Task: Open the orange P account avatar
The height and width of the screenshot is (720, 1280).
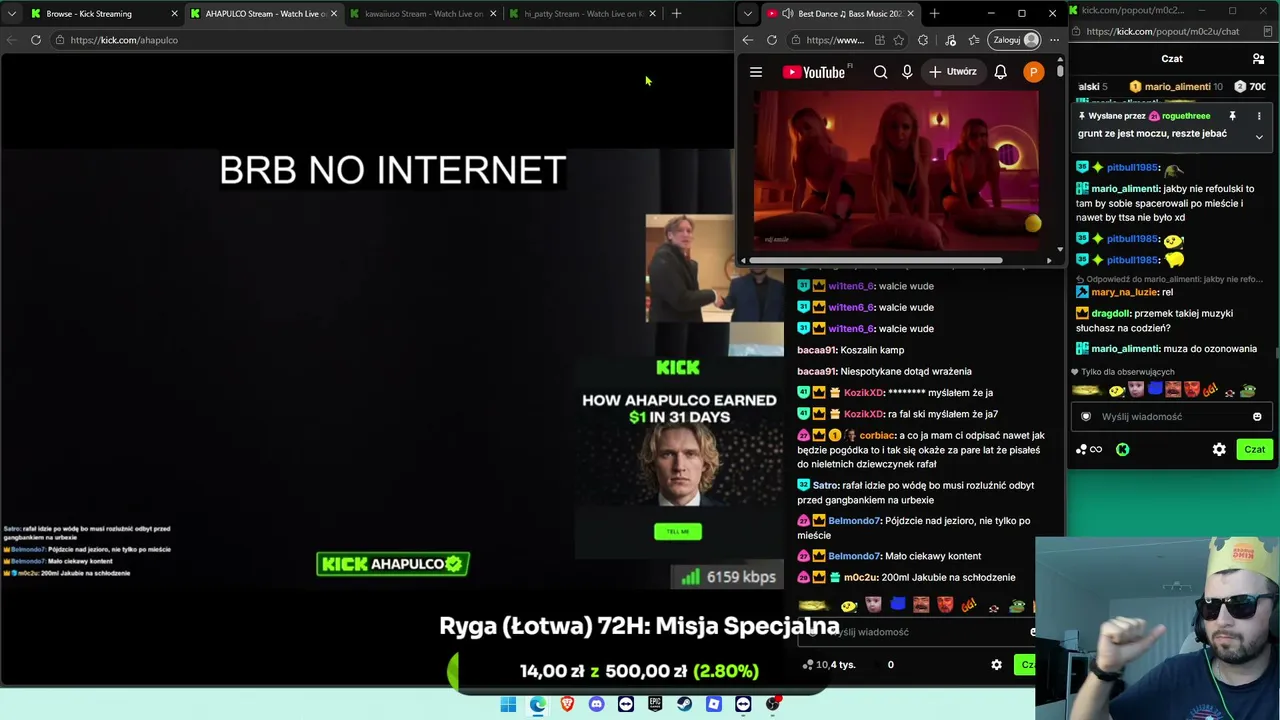Action: click(1033, 72)
